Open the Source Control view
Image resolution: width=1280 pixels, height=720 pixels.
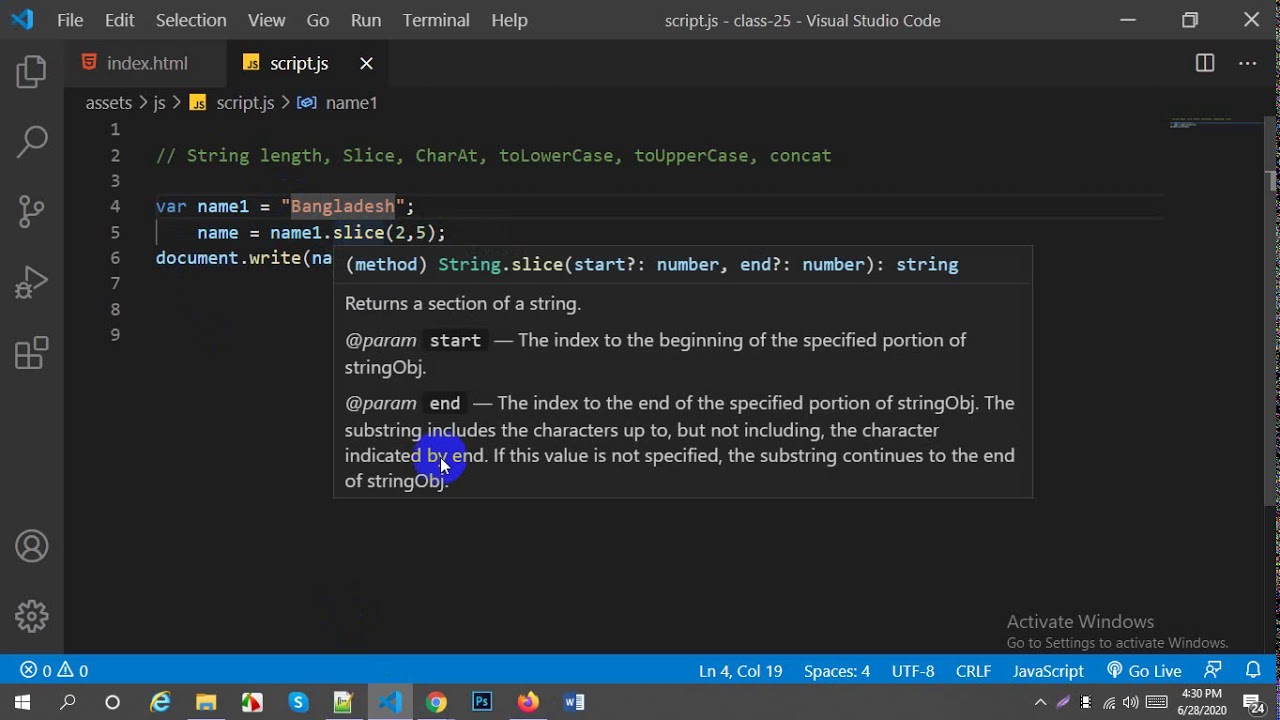[32, 211]
